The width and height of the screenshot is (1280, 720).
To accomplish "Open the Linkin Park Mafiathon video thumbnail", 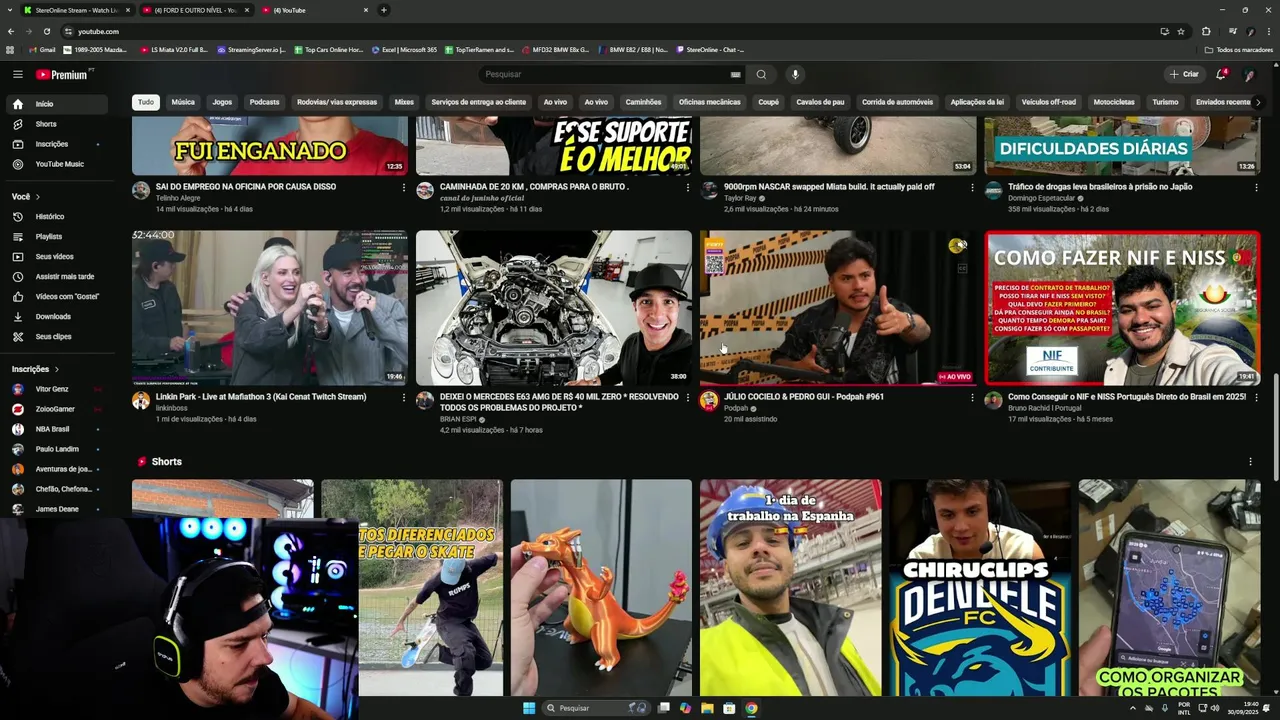I will point(270,308).
